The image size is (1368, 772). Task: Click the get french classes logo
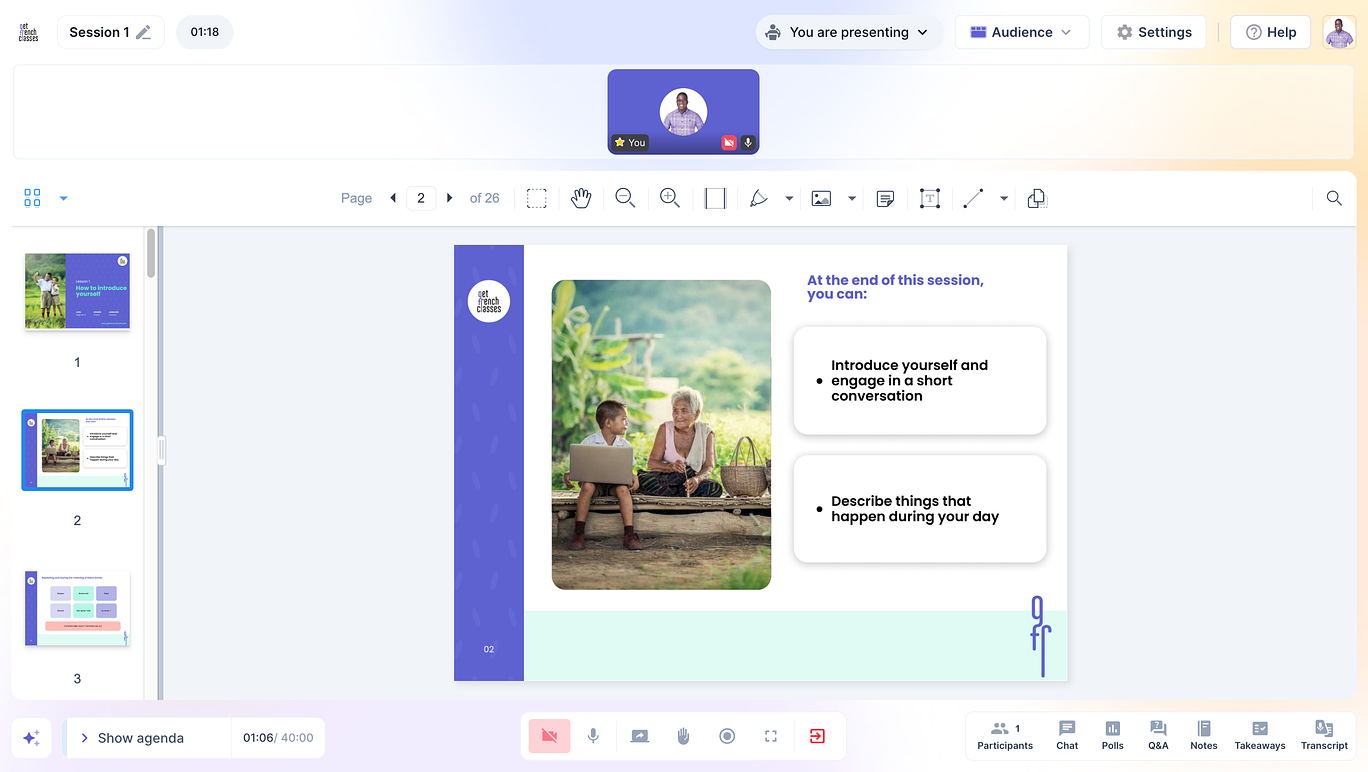29,32
